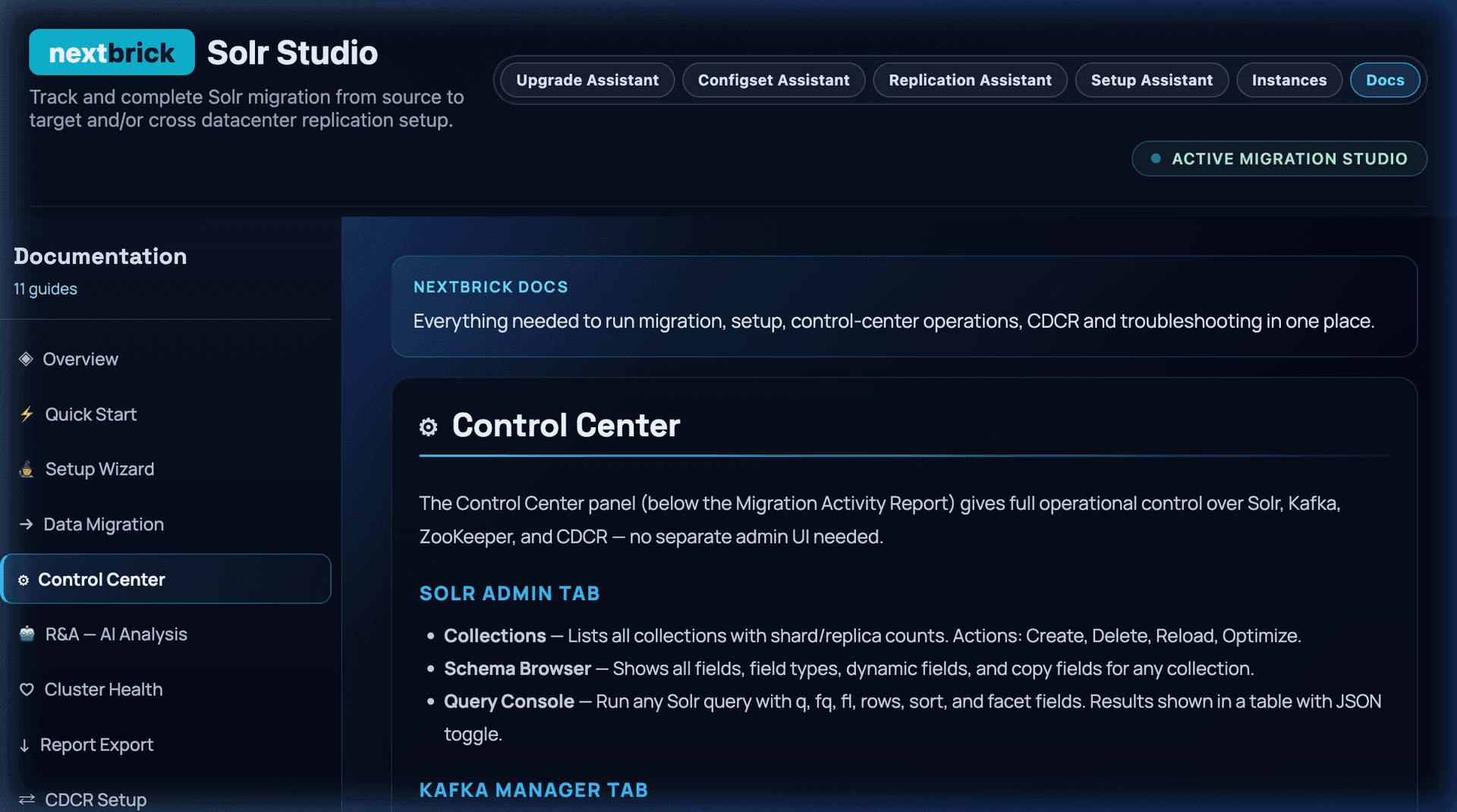Image resolution: width=1457 pixels, height=812 pixels.
Task: Select Control Center guide in sidebar
Action: coord(166,579)
